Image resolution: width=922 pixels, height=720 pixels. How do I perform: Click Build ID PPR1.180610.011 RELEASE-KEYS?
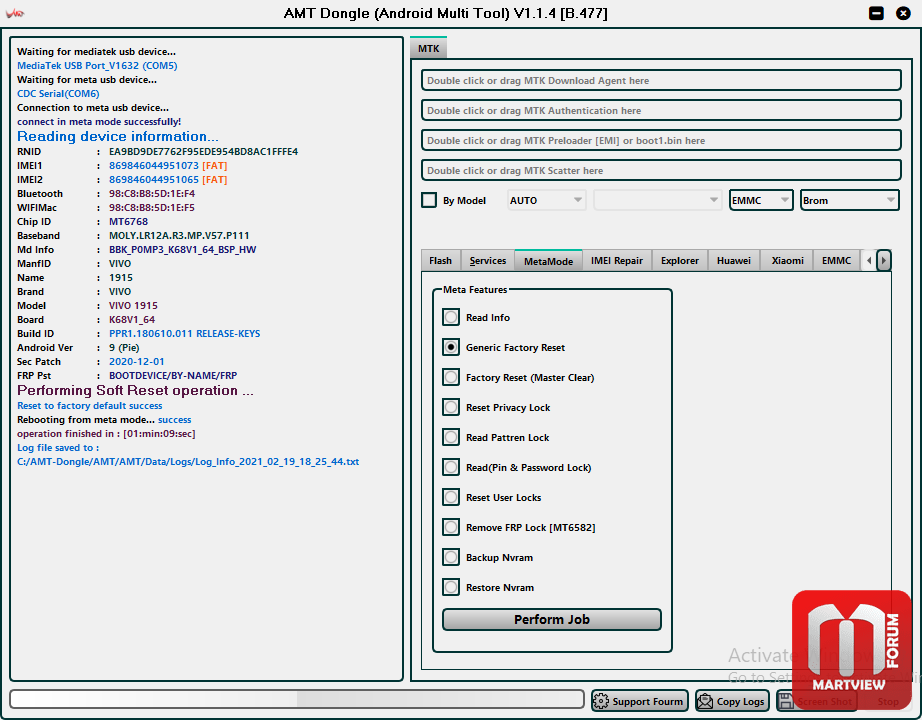[185, 334]
